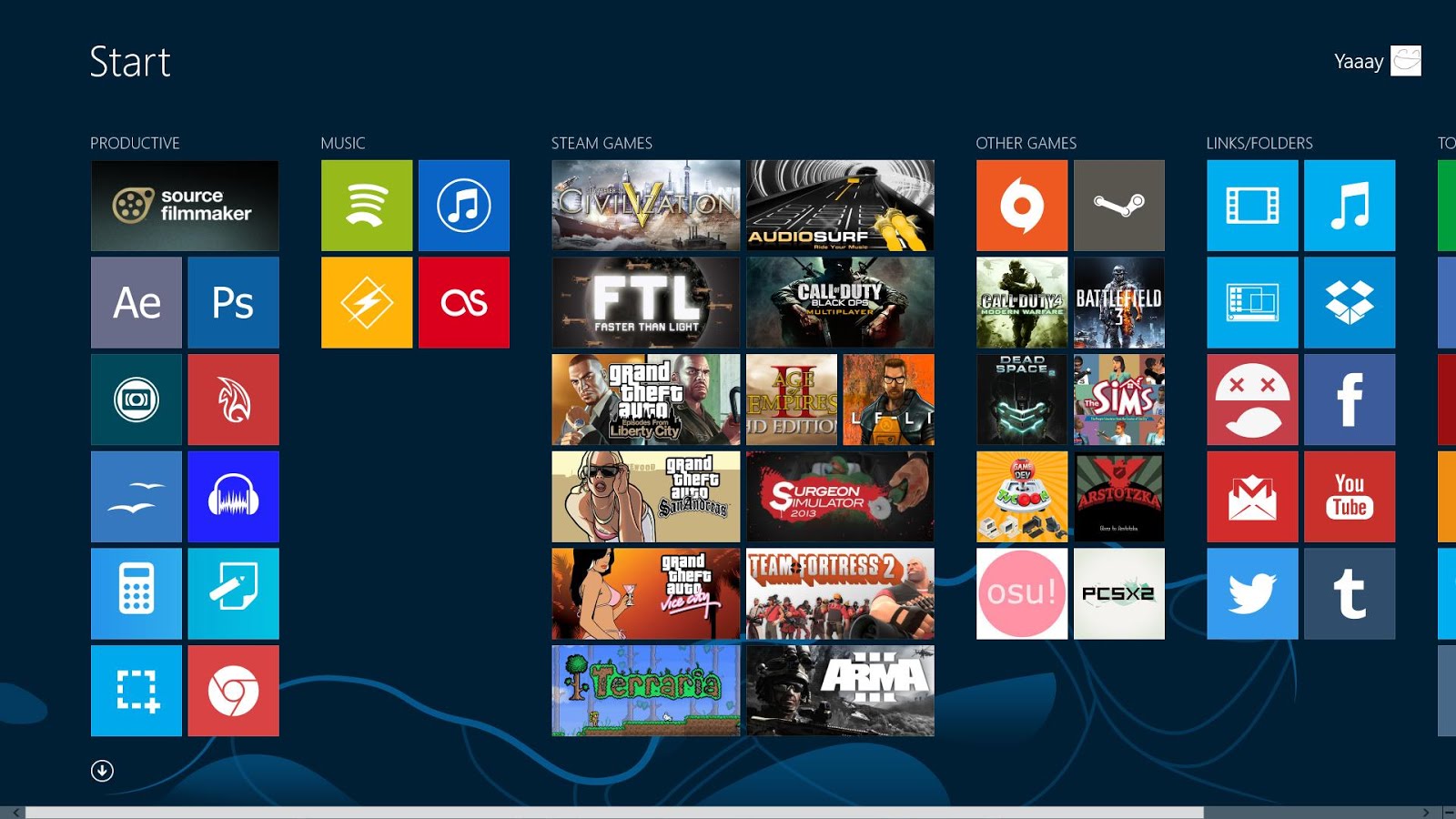Open Google Chrome
This screenshot has height=819, width=1456.
(x=233, y=691)
